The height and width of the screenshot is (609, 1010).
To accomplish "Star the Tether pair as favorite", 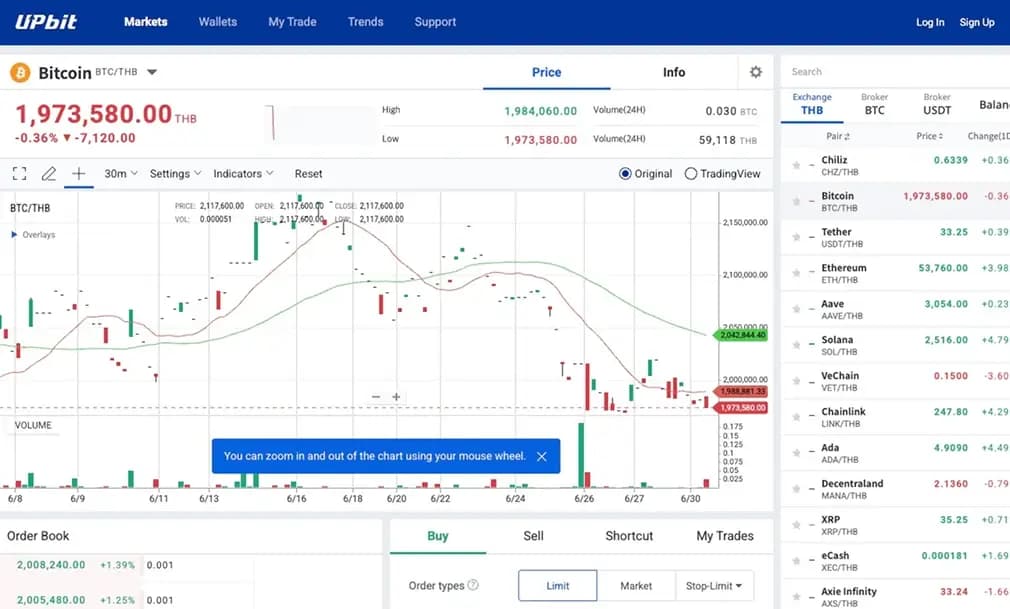I will [796, 237].
